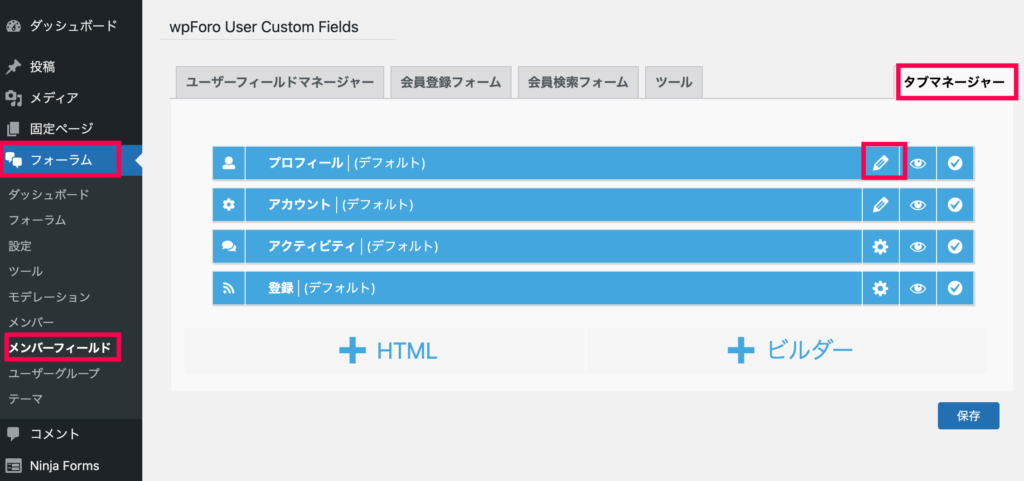Switch to 会員登録フォーム tab
This screenshot has width=1024, height=481.
tap(451, 82)
